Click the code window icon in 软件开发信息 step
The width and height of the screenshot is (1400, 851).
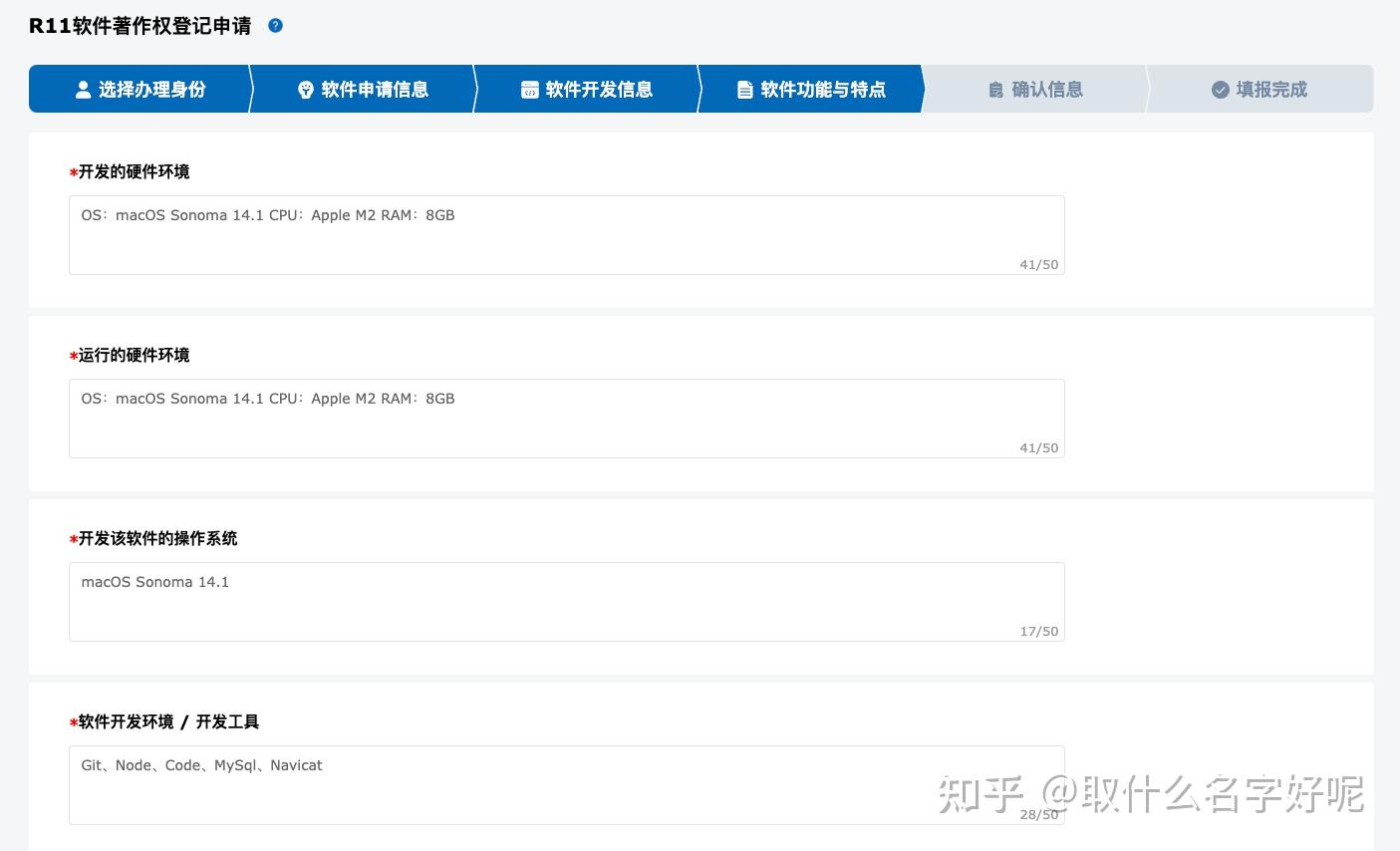click(x=530, y=90)
